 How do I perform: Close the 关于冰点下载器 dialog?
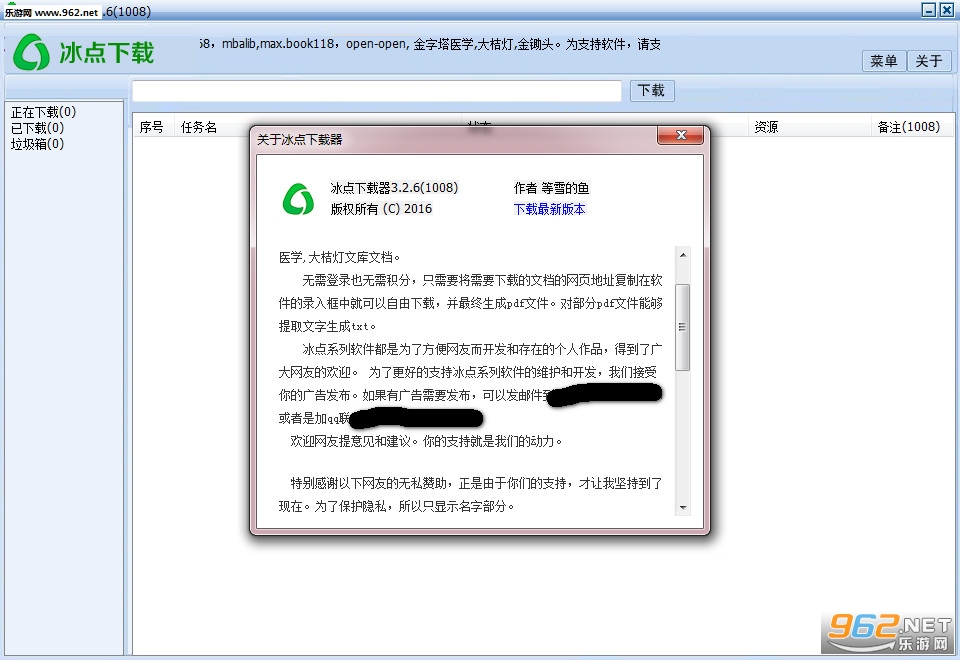[680, 135]
